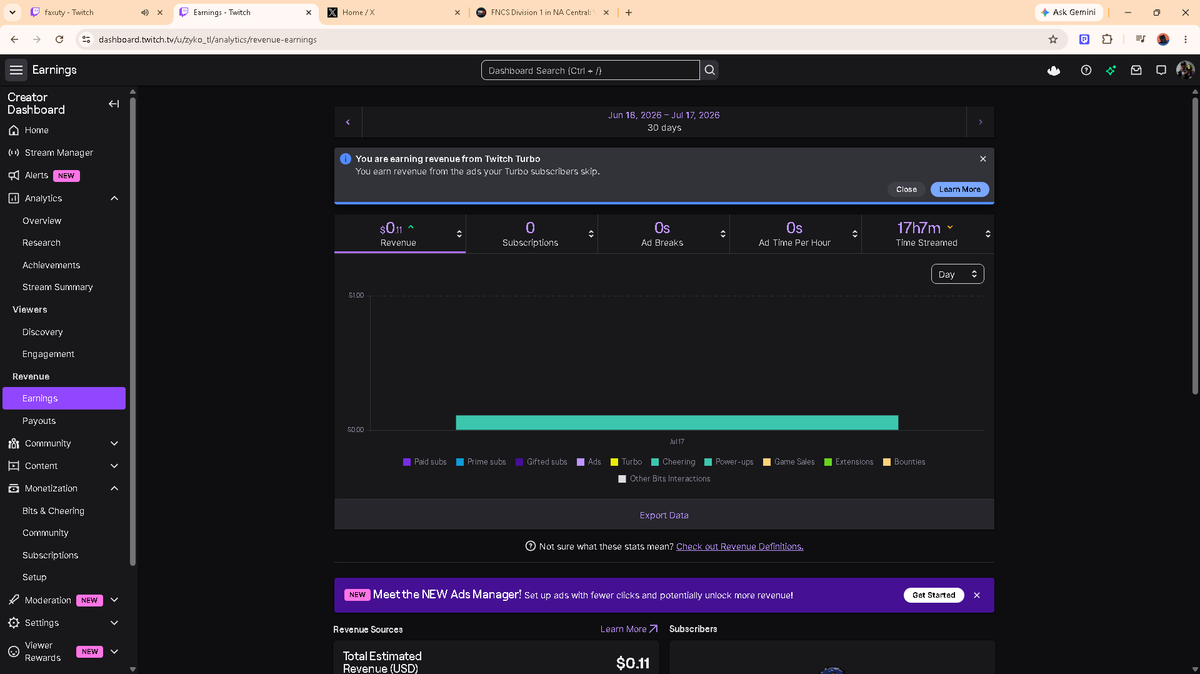This screenshot has height=674, width=1200.
Task: Toggle Gifted subs series in chart legend
Action: click(541, 462)
